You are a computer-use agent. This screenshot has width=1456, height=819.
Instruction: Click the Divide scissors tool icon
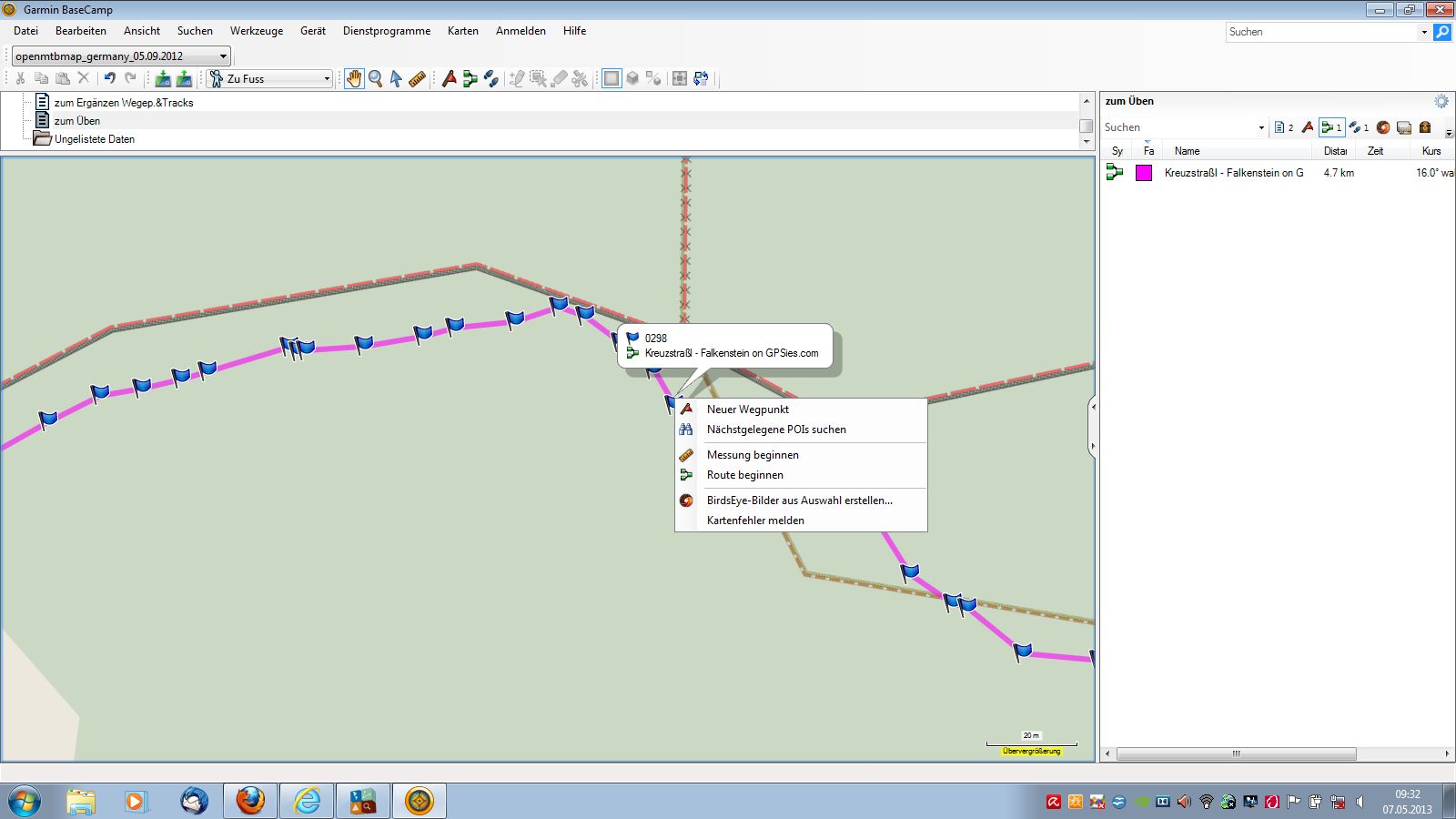580,79
